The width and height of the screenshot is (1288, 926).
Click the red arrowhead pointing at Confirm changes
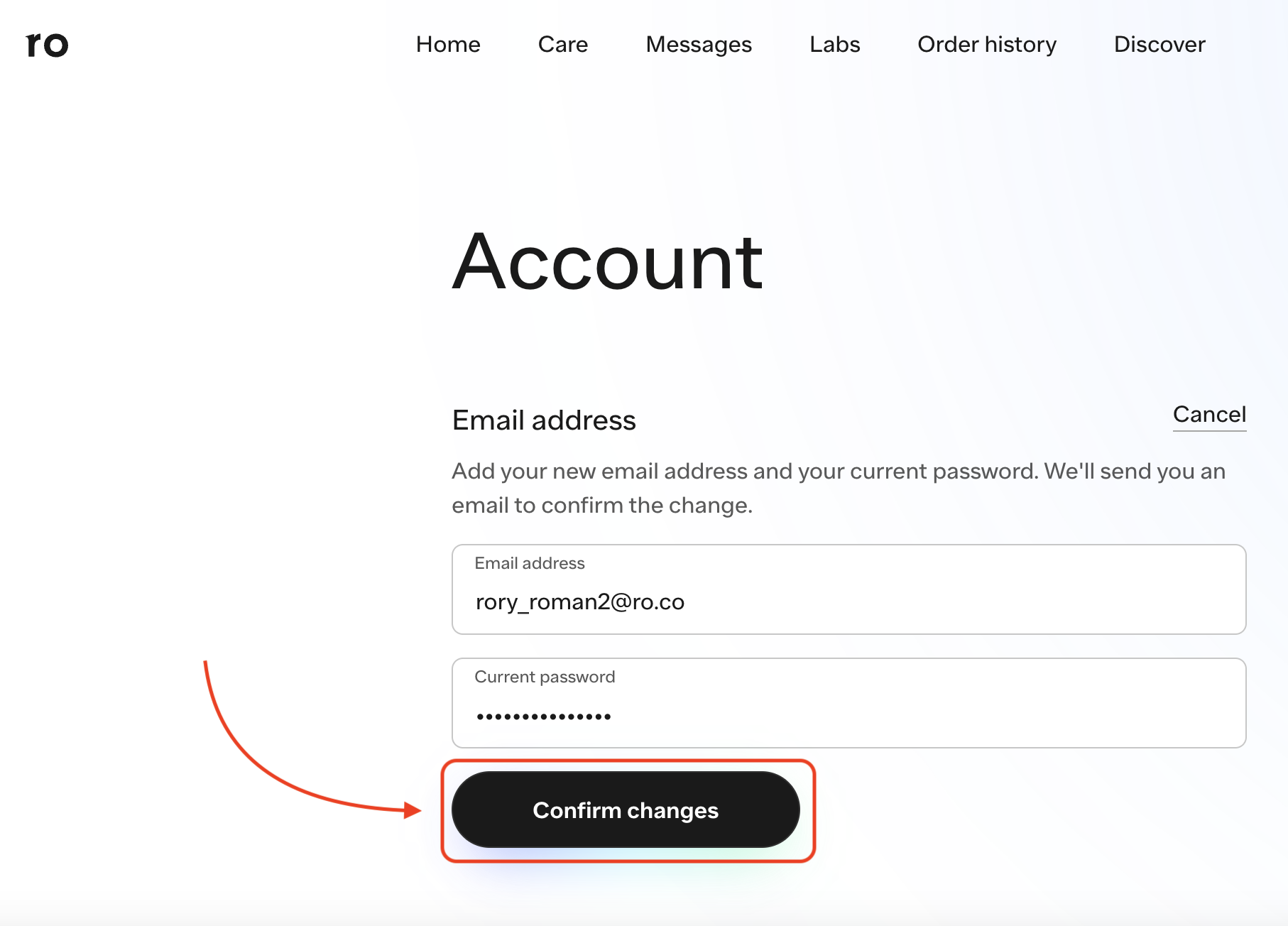[412, 810]
